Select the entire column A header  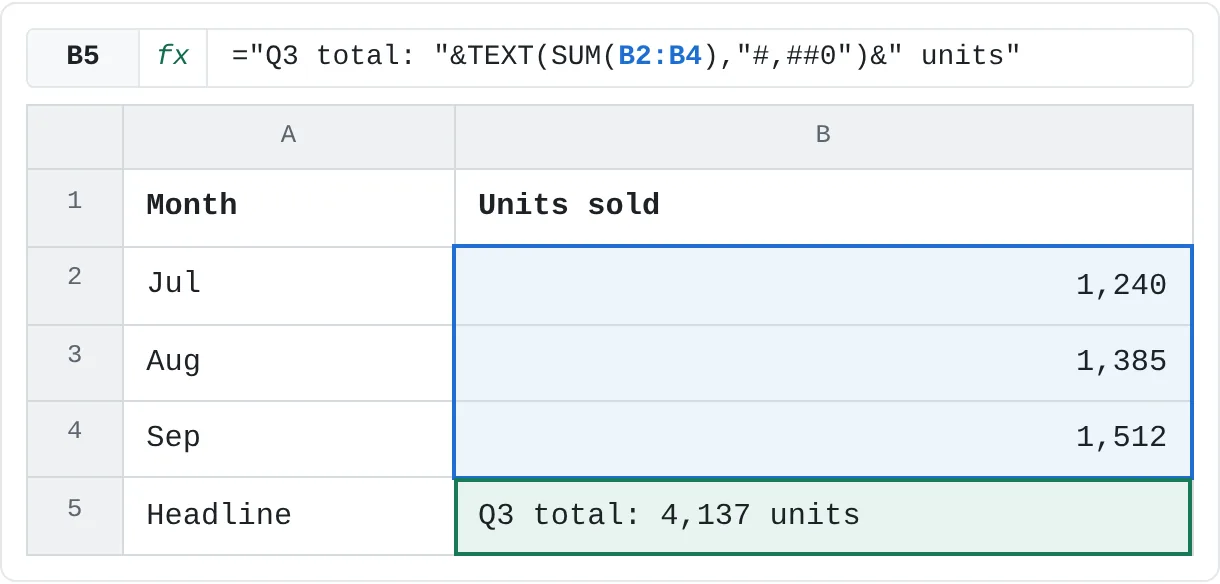(289, 137)
